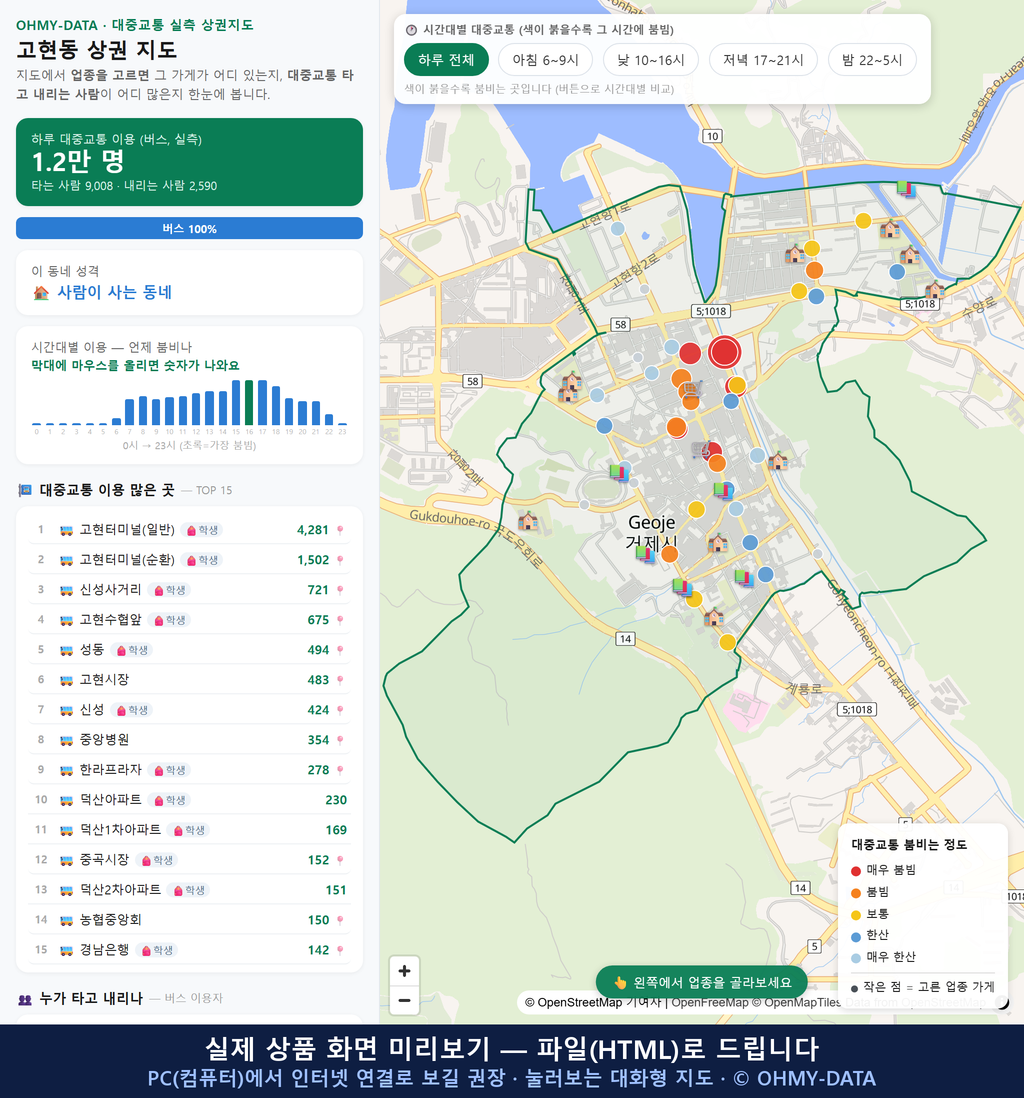Click the bus icon in the 고현시장 row
Viewport: 1024px width, 1098px height.
[x=66, y=680]
